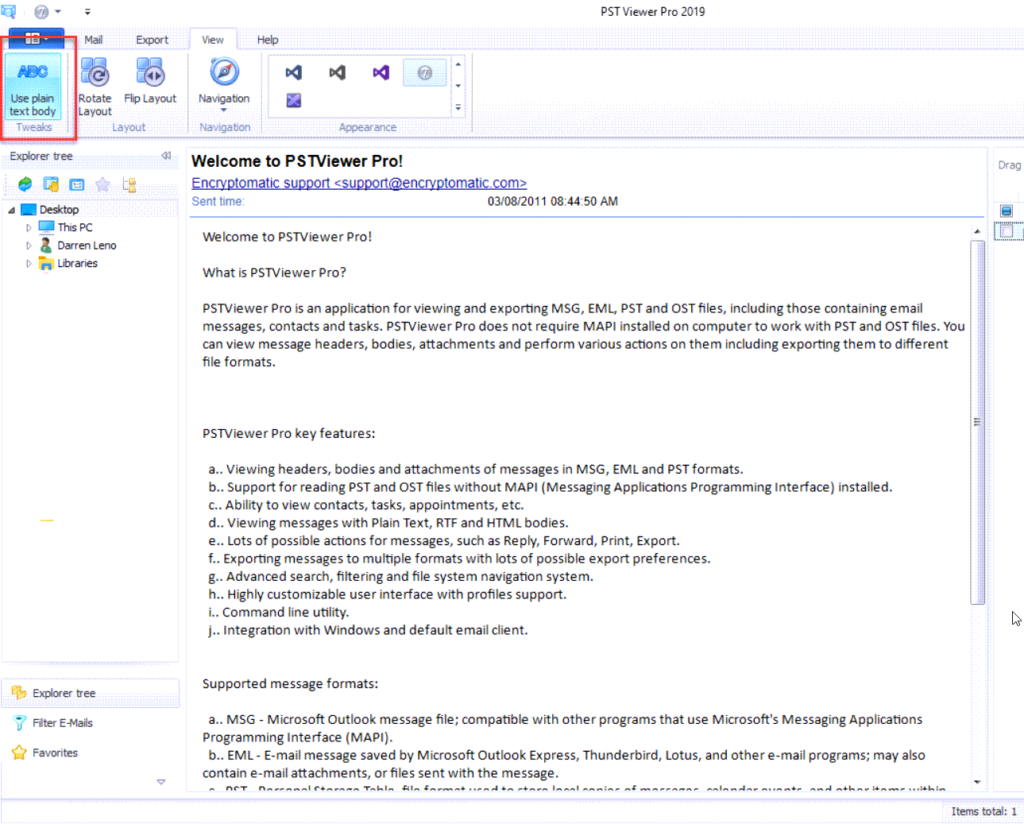The height and width of the screenshot is (824, 1024).
Task: Expand the This PC tree node
Action: coord(29,228)
